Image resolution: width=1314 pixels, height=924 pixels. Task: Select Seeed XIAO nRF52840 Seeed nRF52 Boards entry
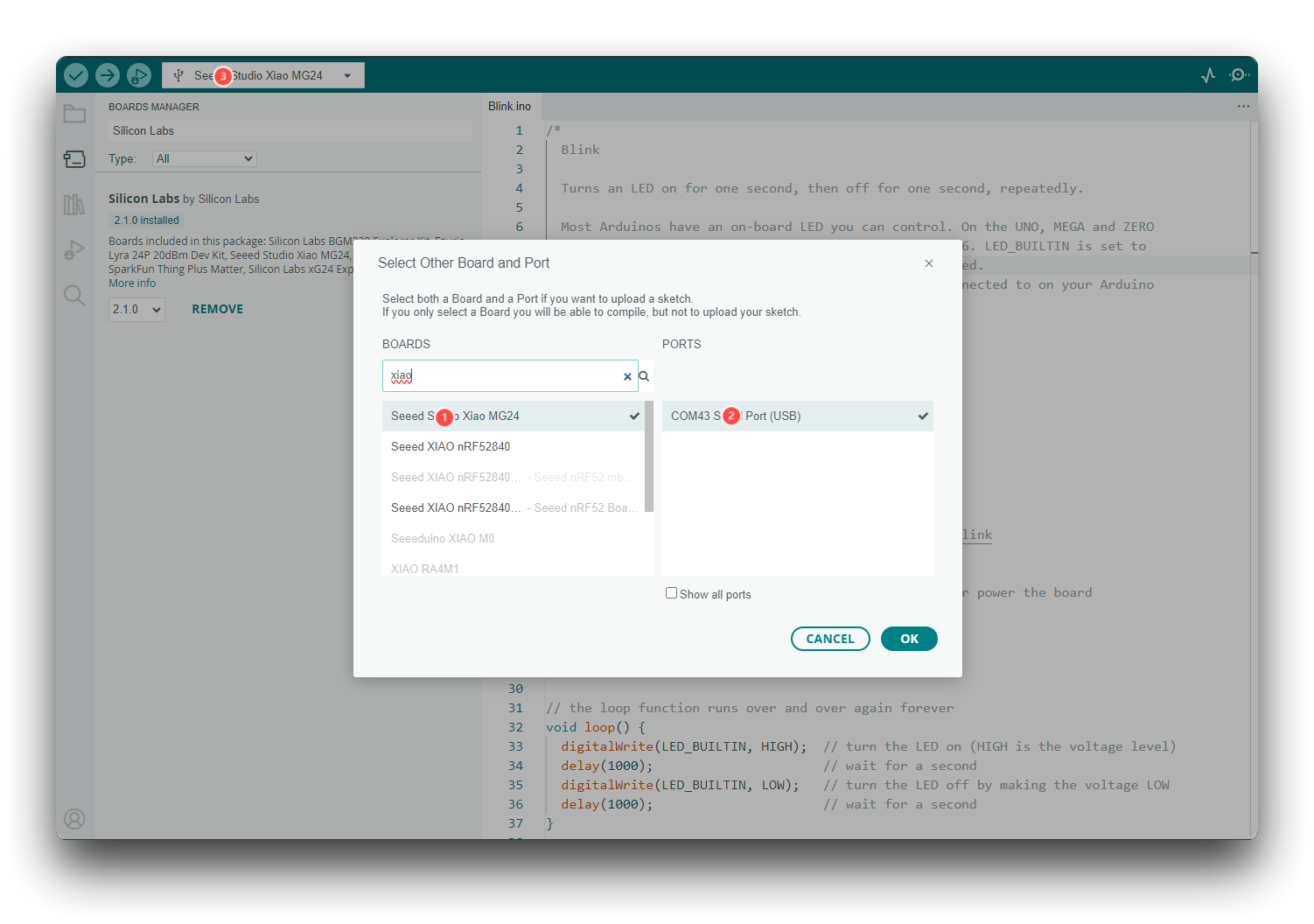(514, 507)
